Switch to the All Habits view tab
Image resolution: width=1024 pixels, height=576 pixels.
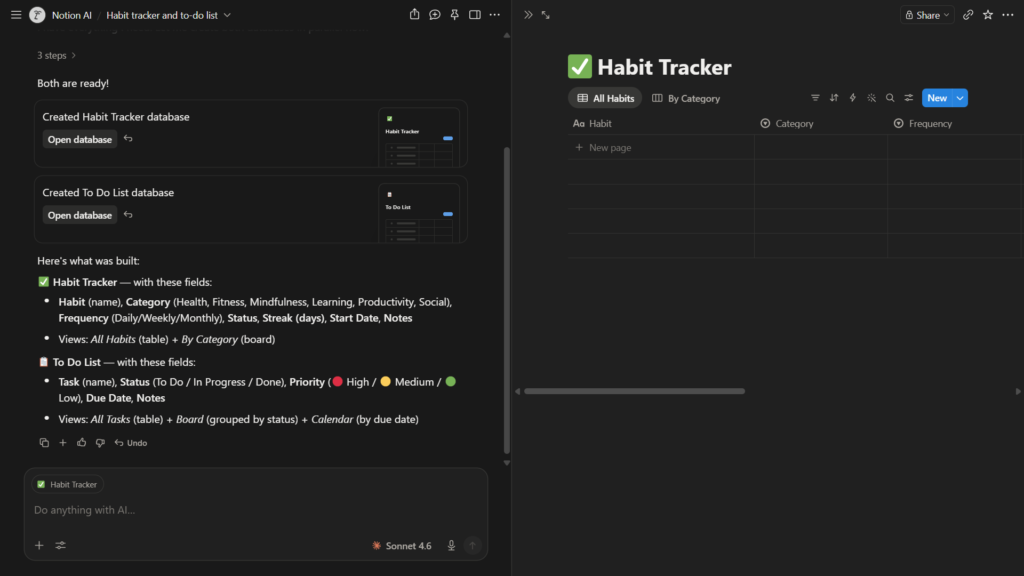coord(605,98)
